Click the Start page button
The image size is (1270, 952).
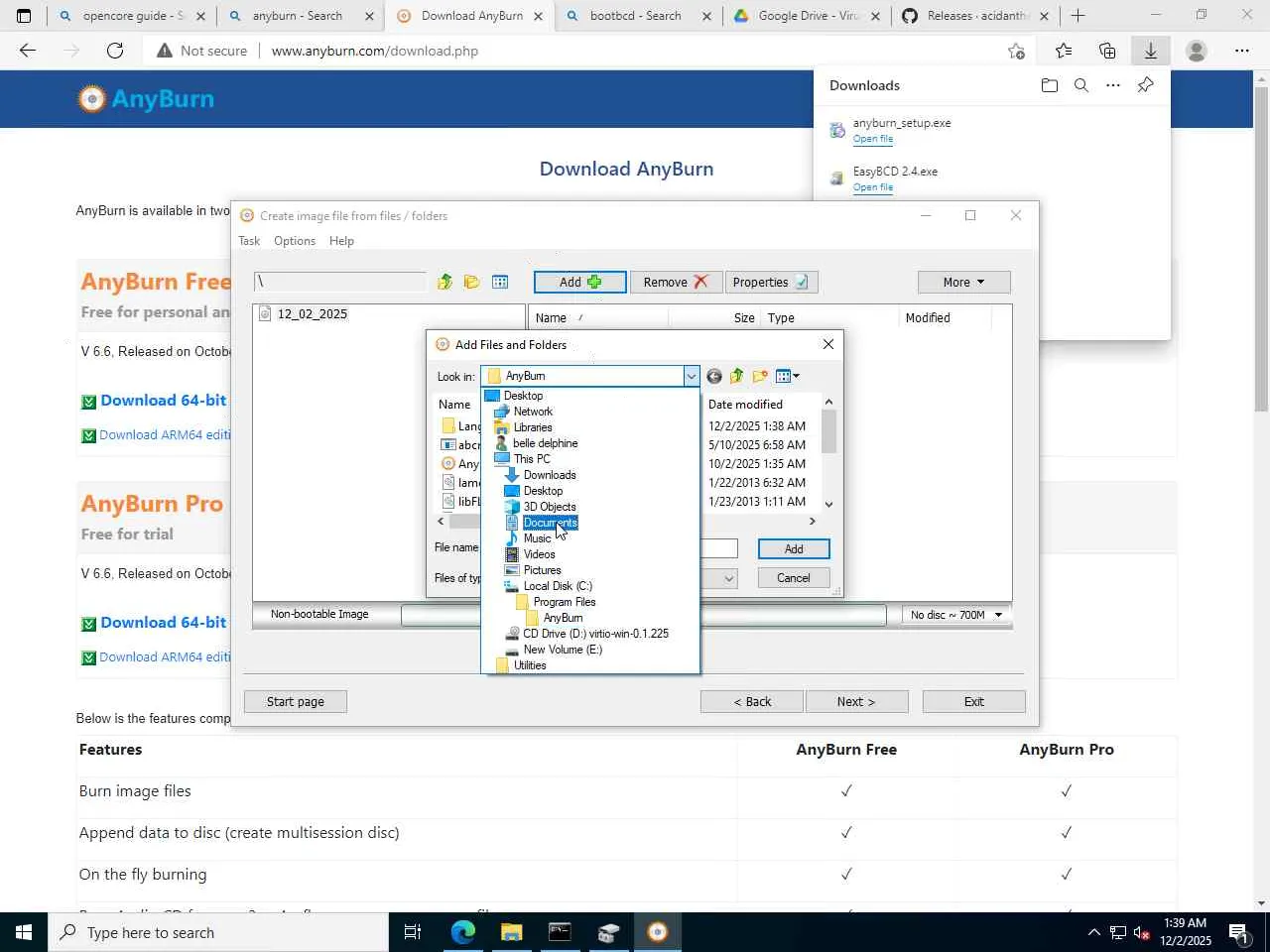coord(296,702)
